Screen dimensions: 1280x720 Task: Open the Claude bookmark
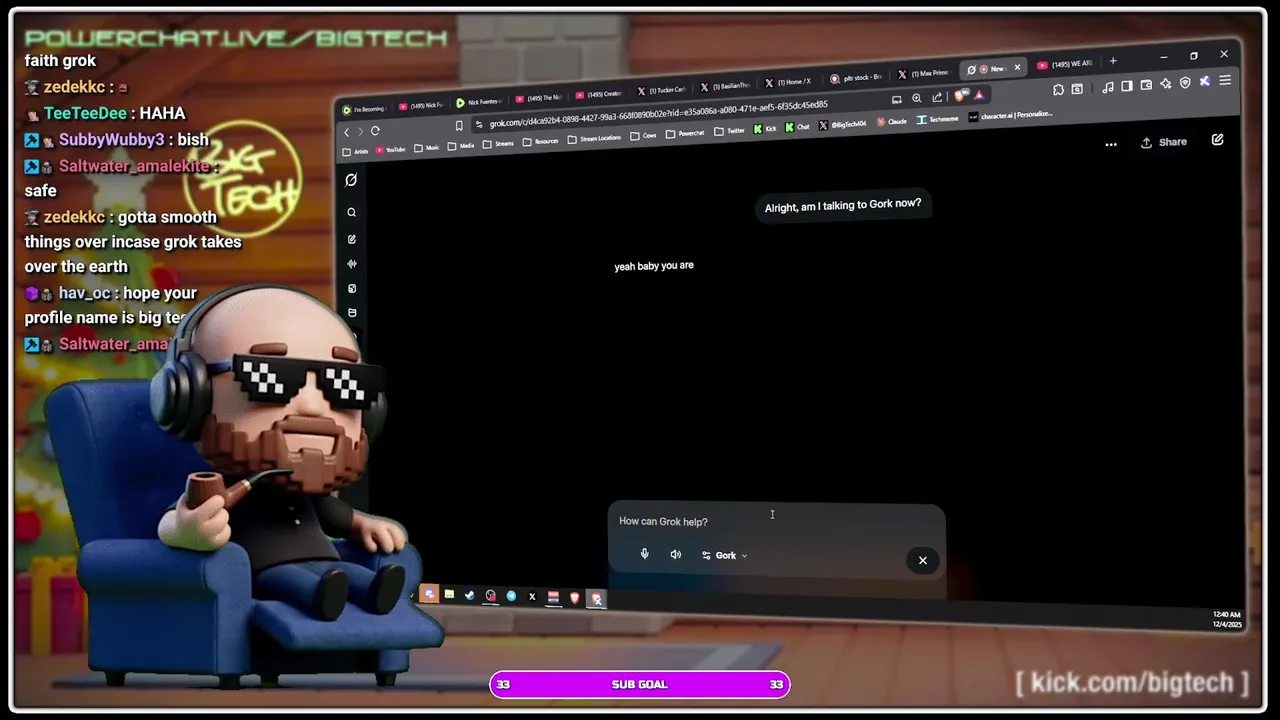coord(894,121)
